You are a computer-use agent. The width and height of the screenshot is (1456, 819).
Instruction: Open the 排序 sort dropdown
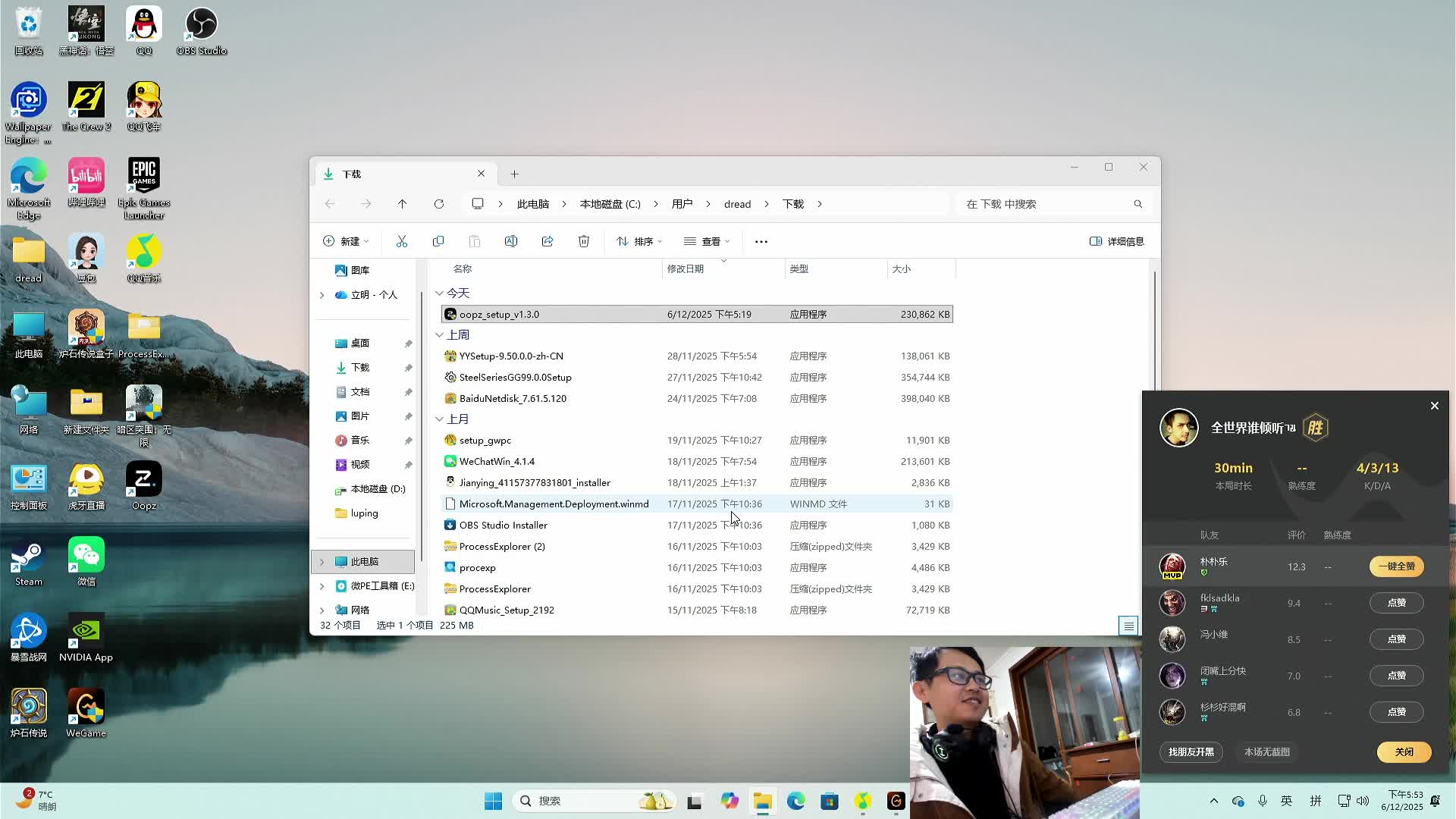coord(639,241)
